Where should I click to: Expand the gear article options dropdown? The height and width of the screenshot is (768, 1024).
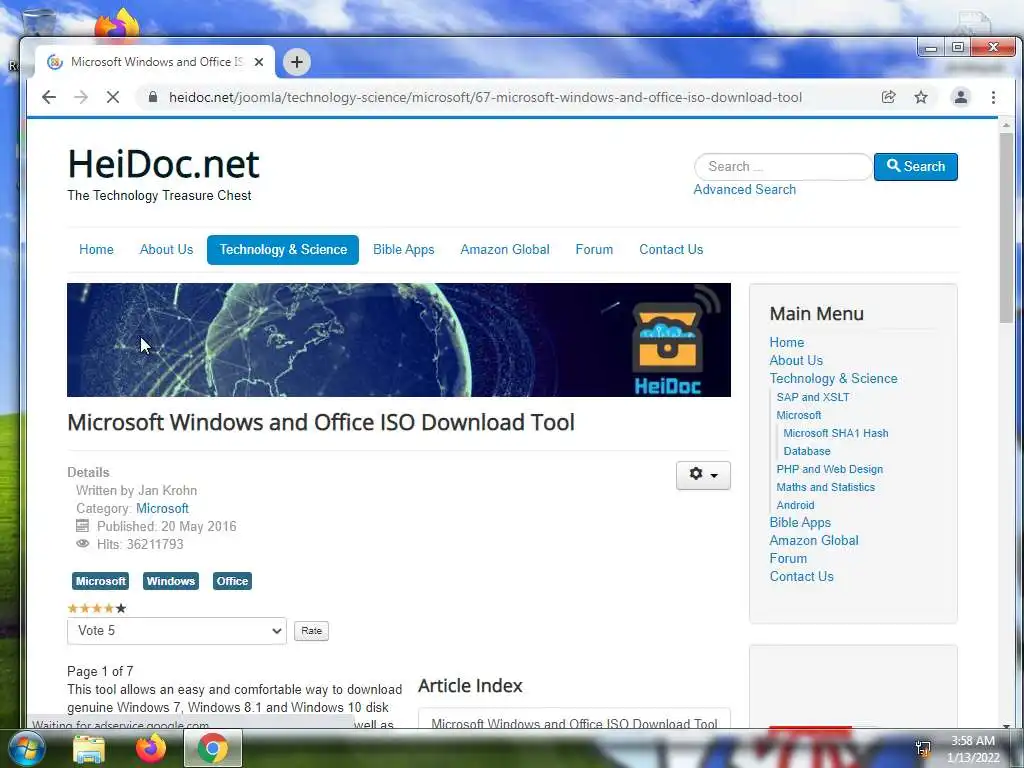pos(703,475)
